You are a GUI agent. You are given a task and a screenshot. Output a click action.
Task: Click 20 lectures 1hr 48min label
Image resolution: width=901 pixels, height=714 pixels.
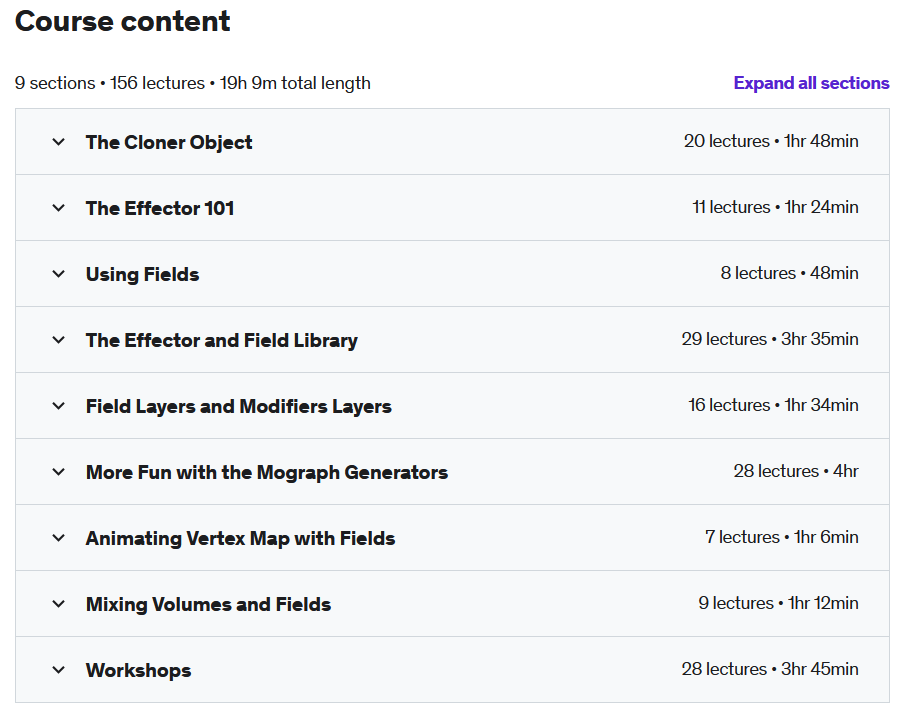pos(771,141)
